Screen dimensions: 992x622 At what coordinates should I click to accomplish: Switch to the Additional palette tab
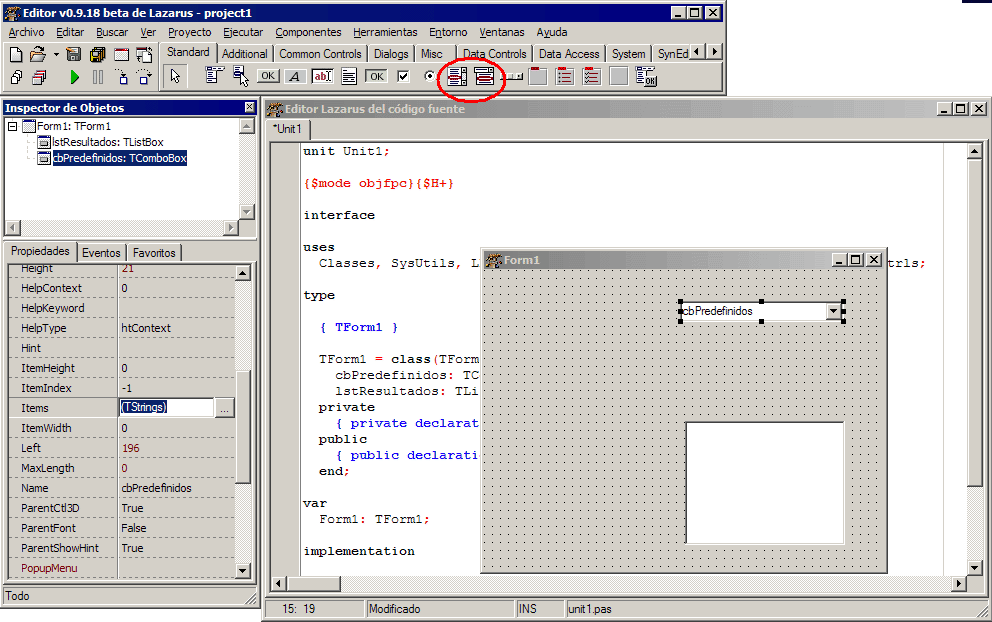tap(244, 54)
